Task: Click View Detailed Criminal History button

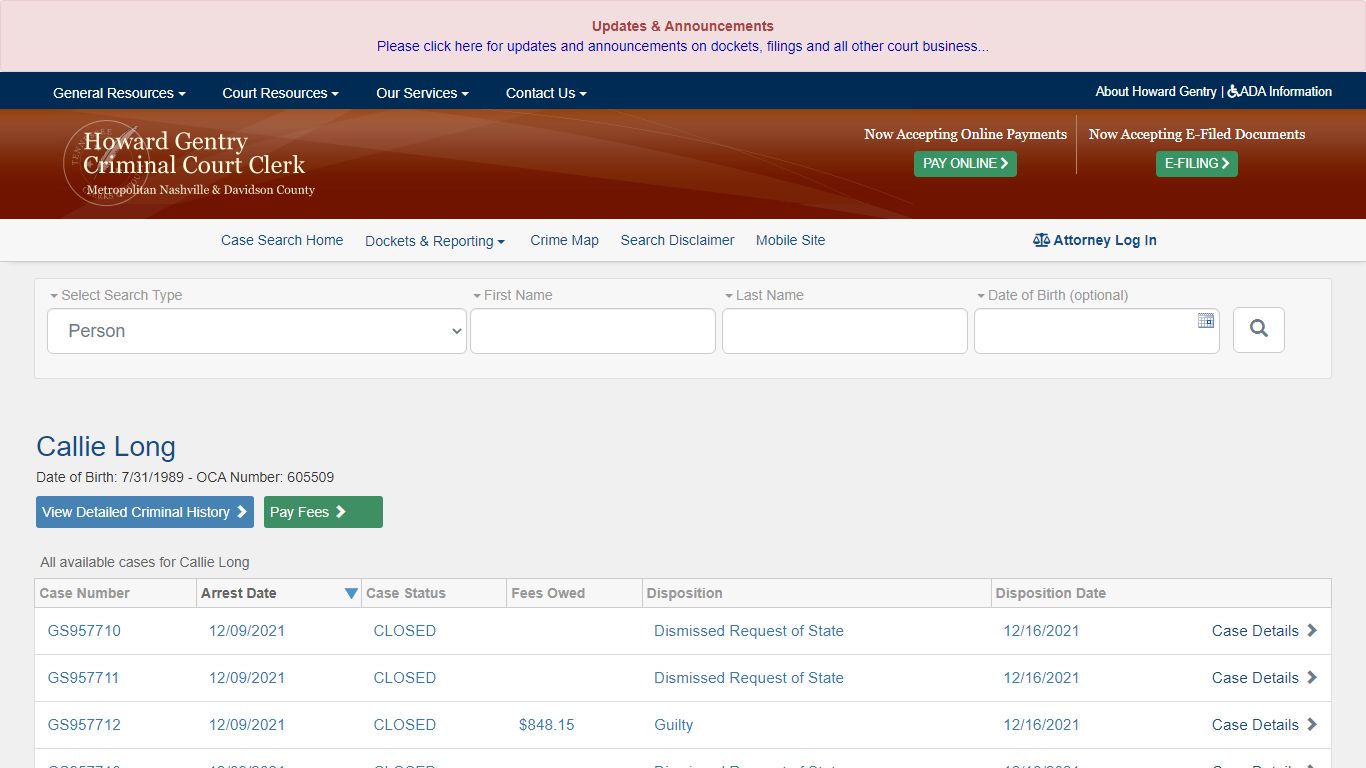Action: pos(145,512)
